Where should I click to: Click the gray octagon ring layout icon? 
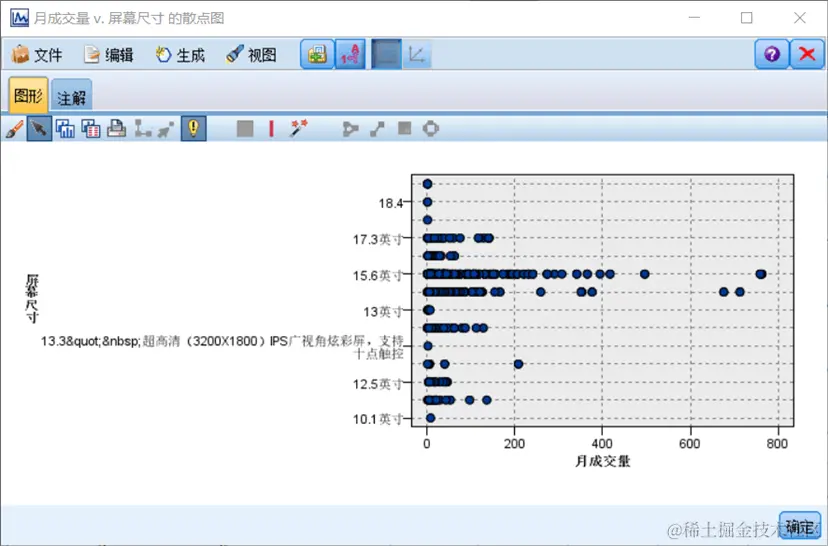point(431,128)
